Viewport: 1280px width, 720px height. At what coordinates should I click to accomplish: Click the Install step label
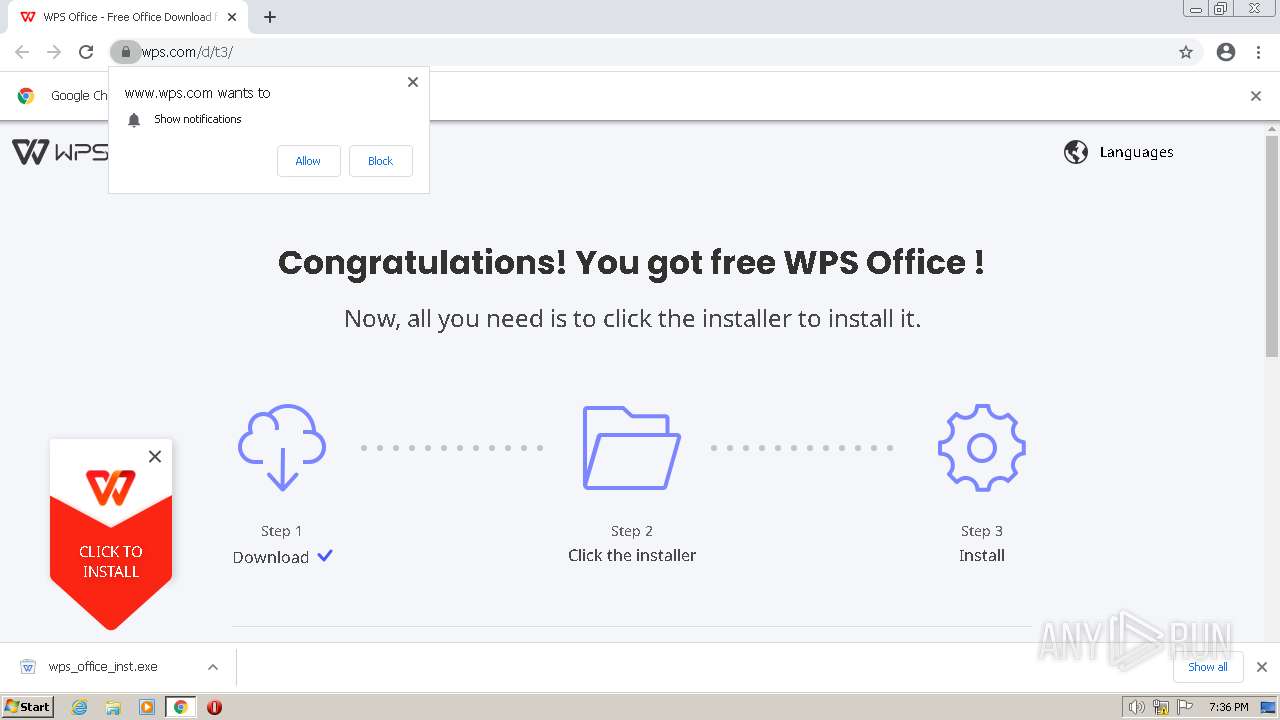pyautogui.click(x=982, y=556)
